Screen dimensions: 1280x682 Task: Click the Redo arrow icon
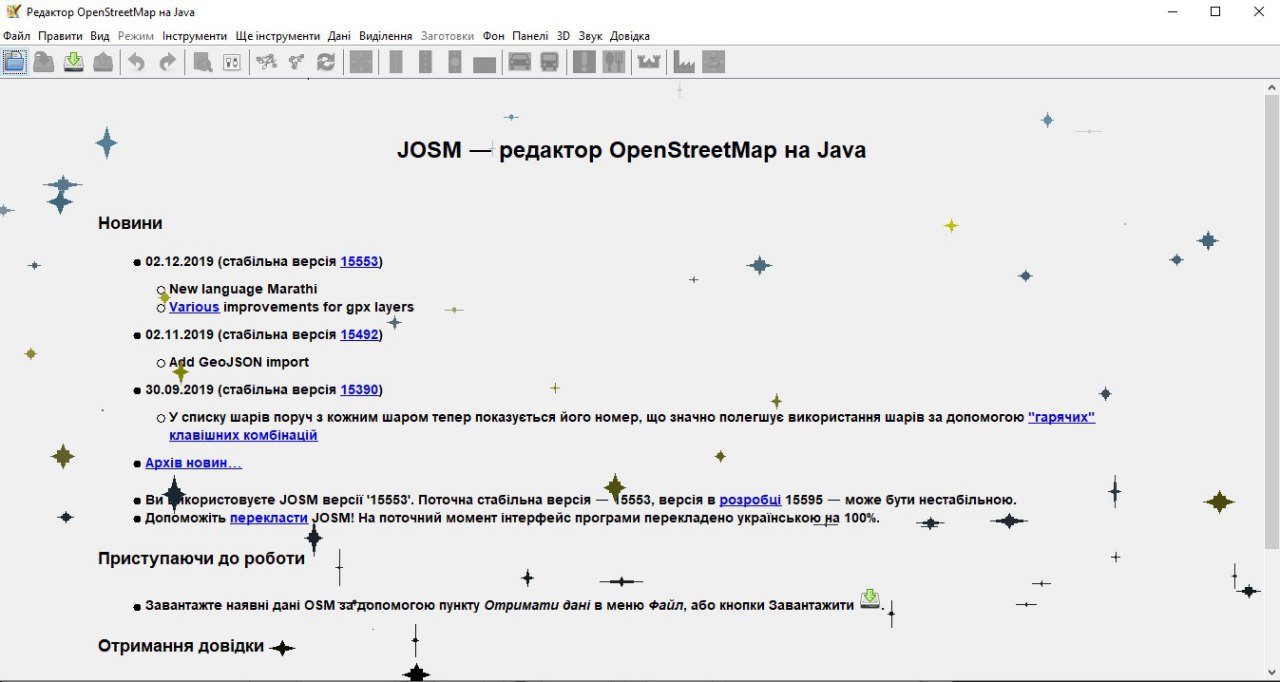[x=167, y=62]
